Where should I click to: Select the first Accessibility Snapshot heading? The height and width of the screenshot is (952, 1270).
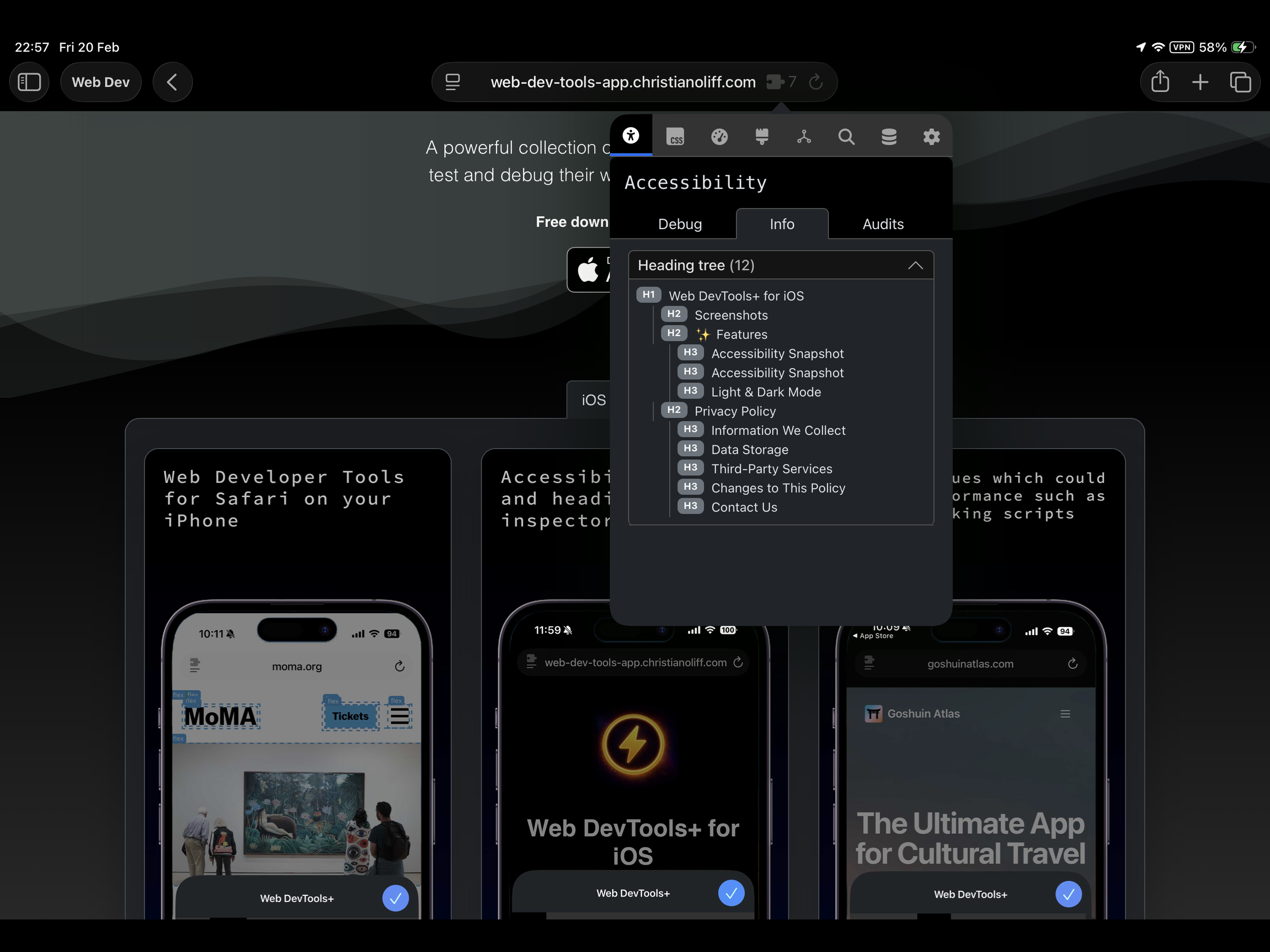click(x=760, y=353)
